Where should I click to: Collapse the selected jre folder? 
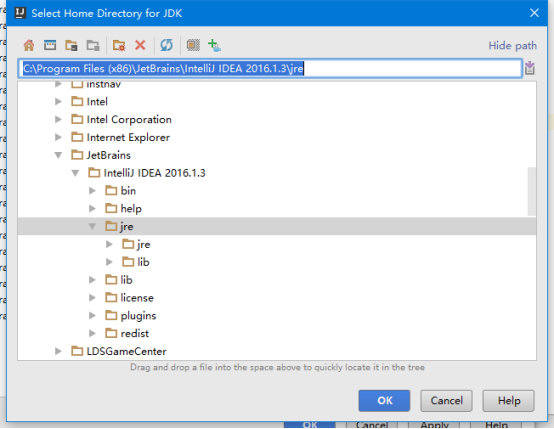92,227
